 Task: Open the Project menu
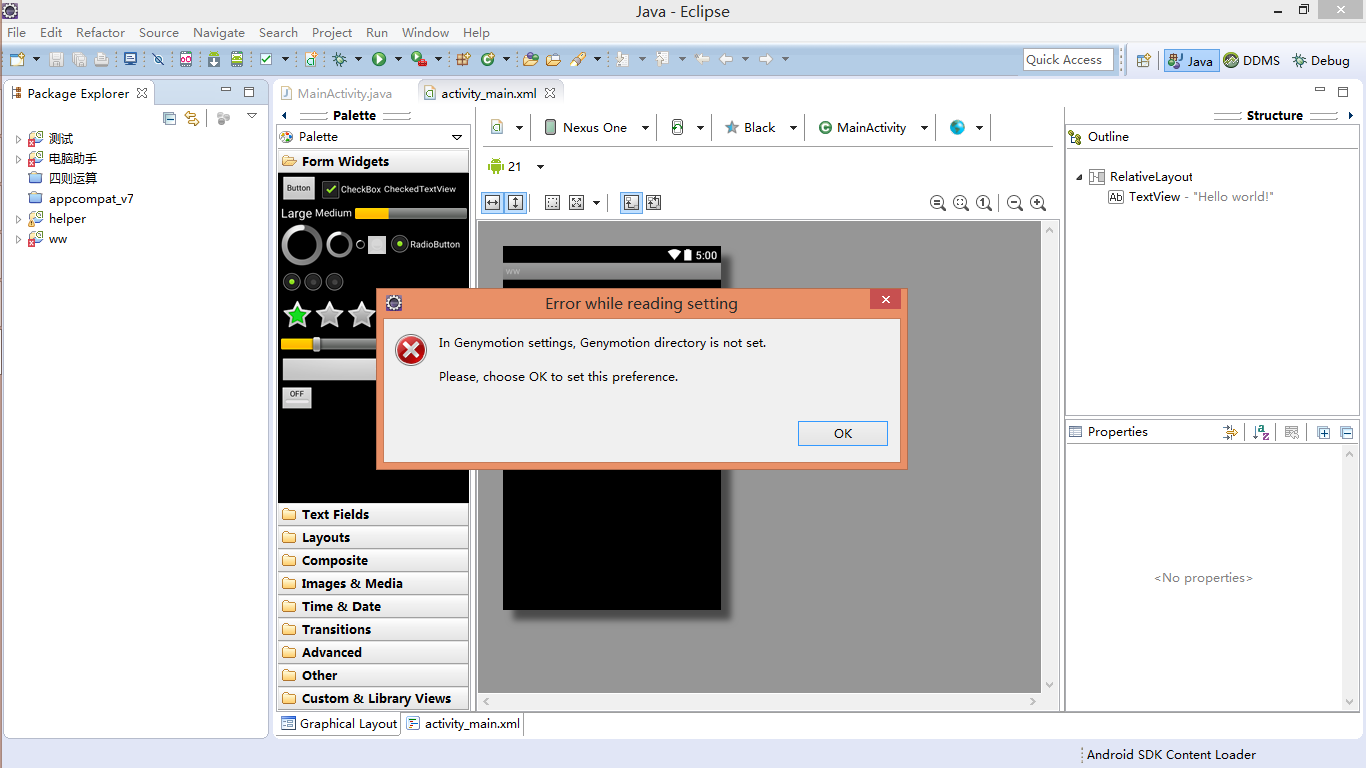332,32
